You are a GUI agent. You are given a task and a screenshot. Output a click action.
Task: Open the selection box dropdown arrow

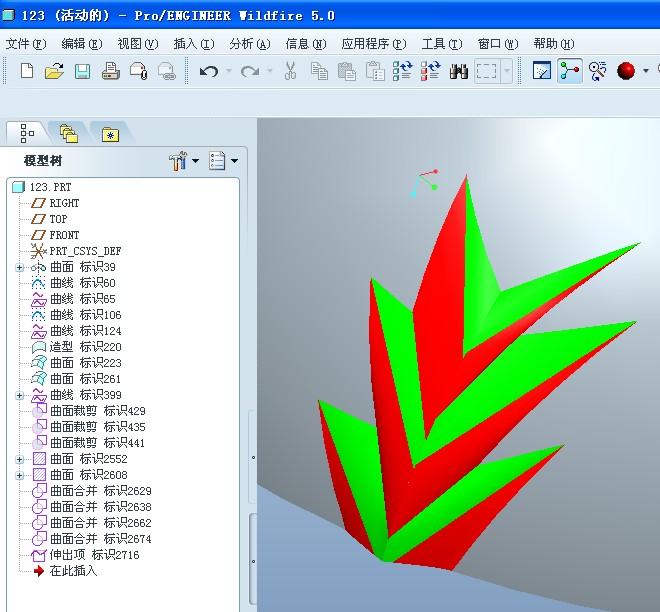tap(507, 71)
